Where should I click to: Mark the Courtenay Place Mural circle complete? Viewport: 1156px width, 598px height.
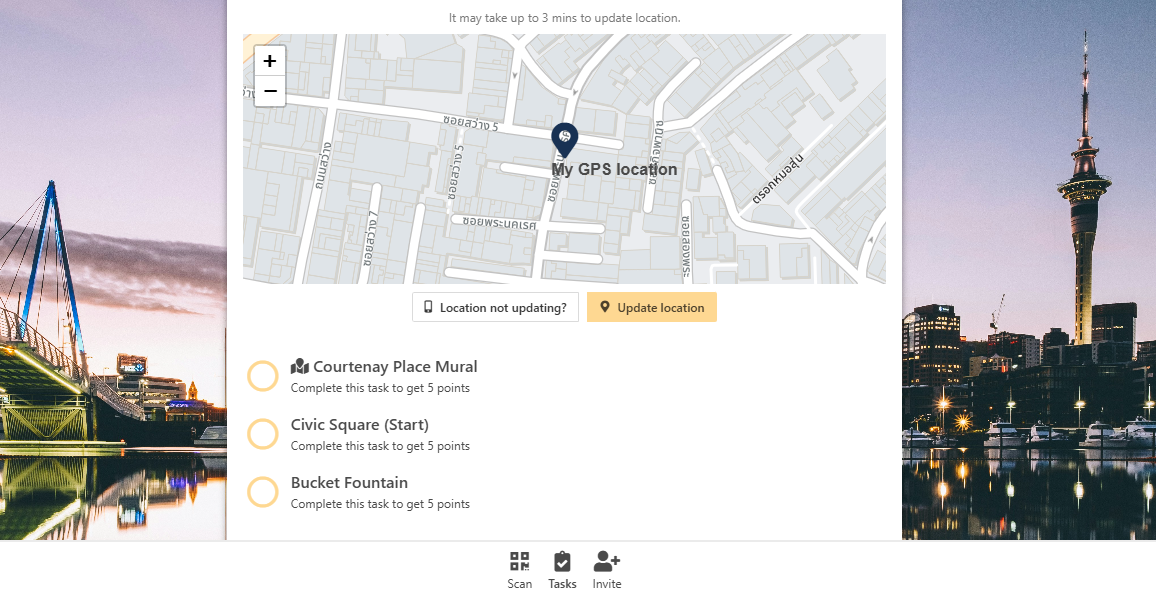coord(262,375)
